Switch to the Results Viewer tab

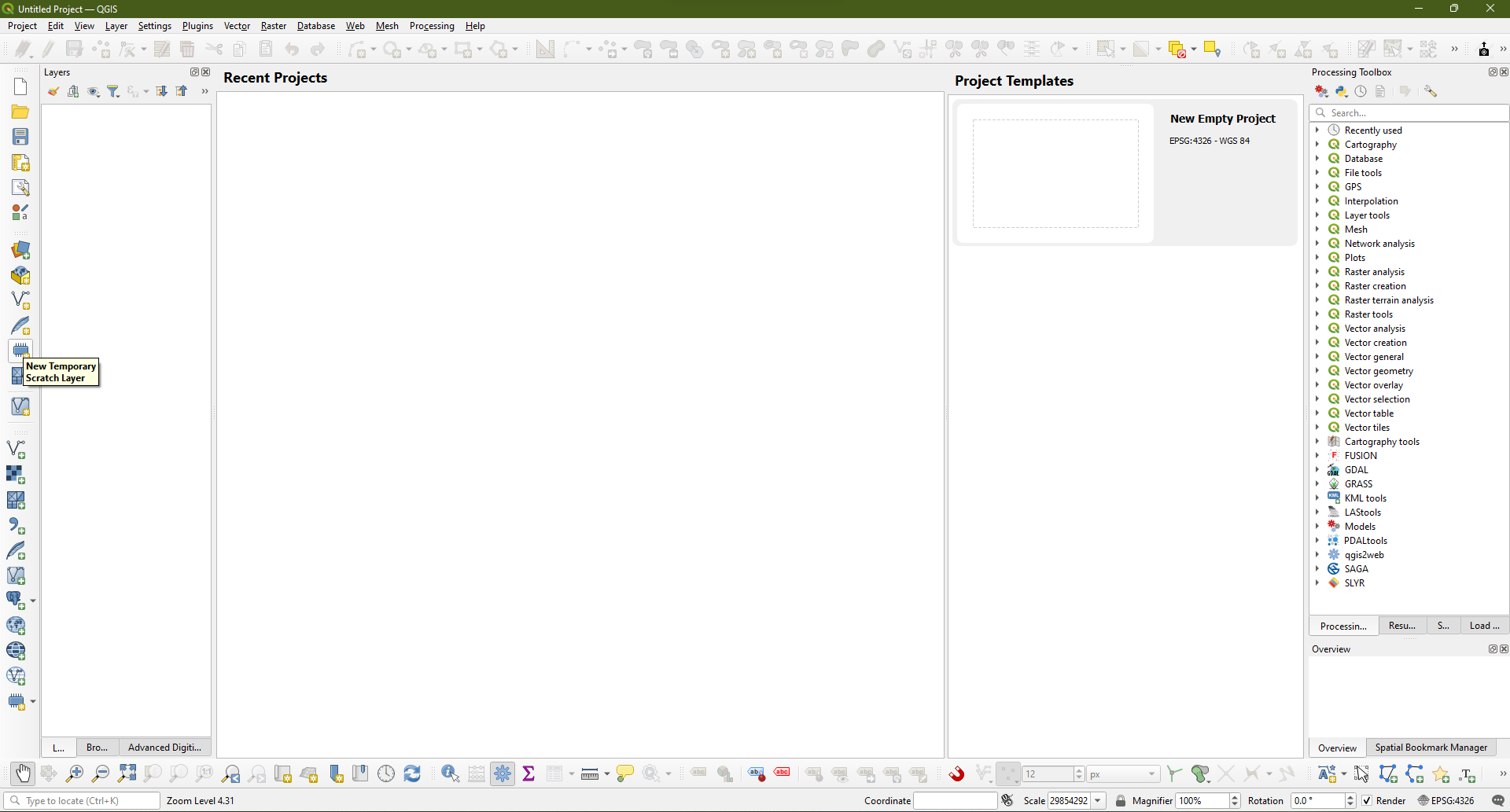1401,626
